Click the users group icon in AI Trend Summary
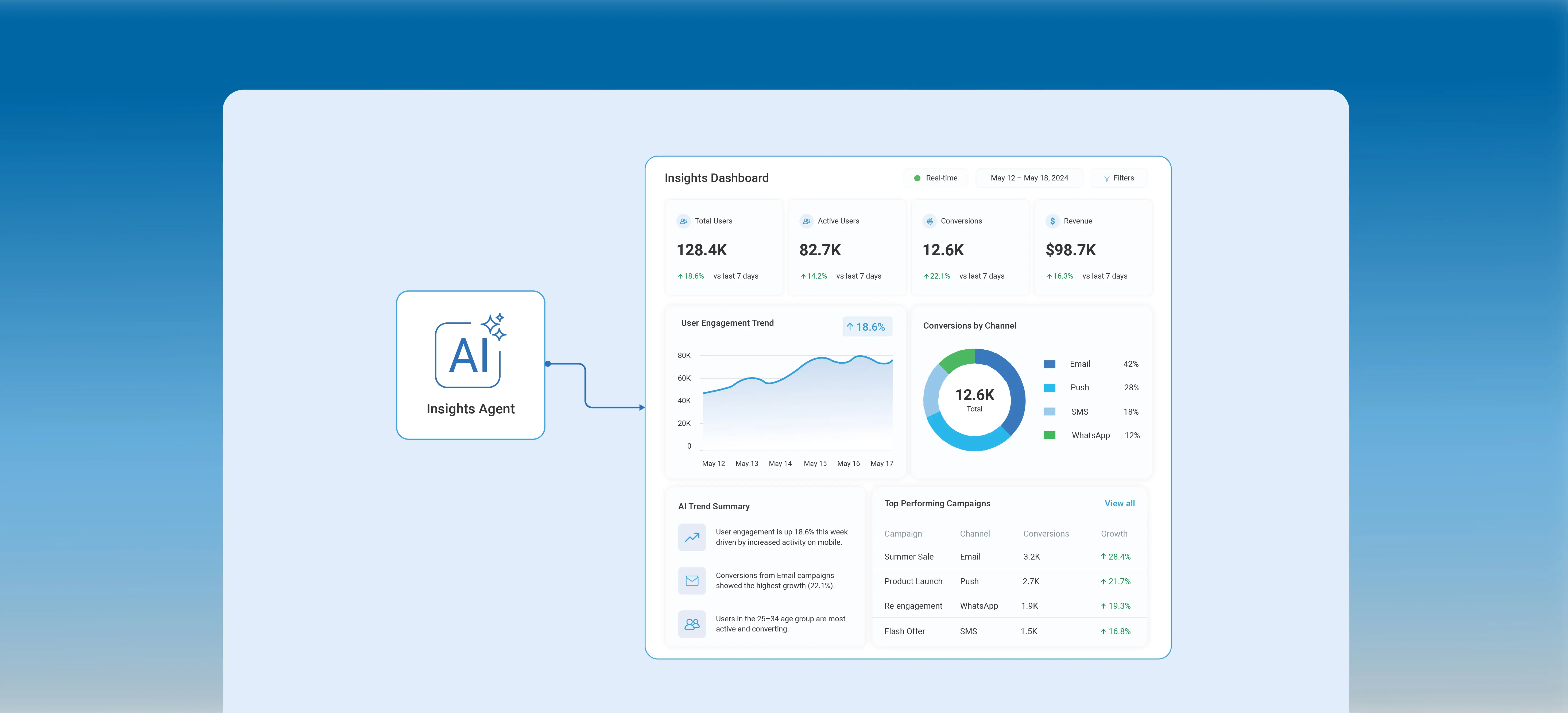The image size is (1568, 713). tap(692, 624)
